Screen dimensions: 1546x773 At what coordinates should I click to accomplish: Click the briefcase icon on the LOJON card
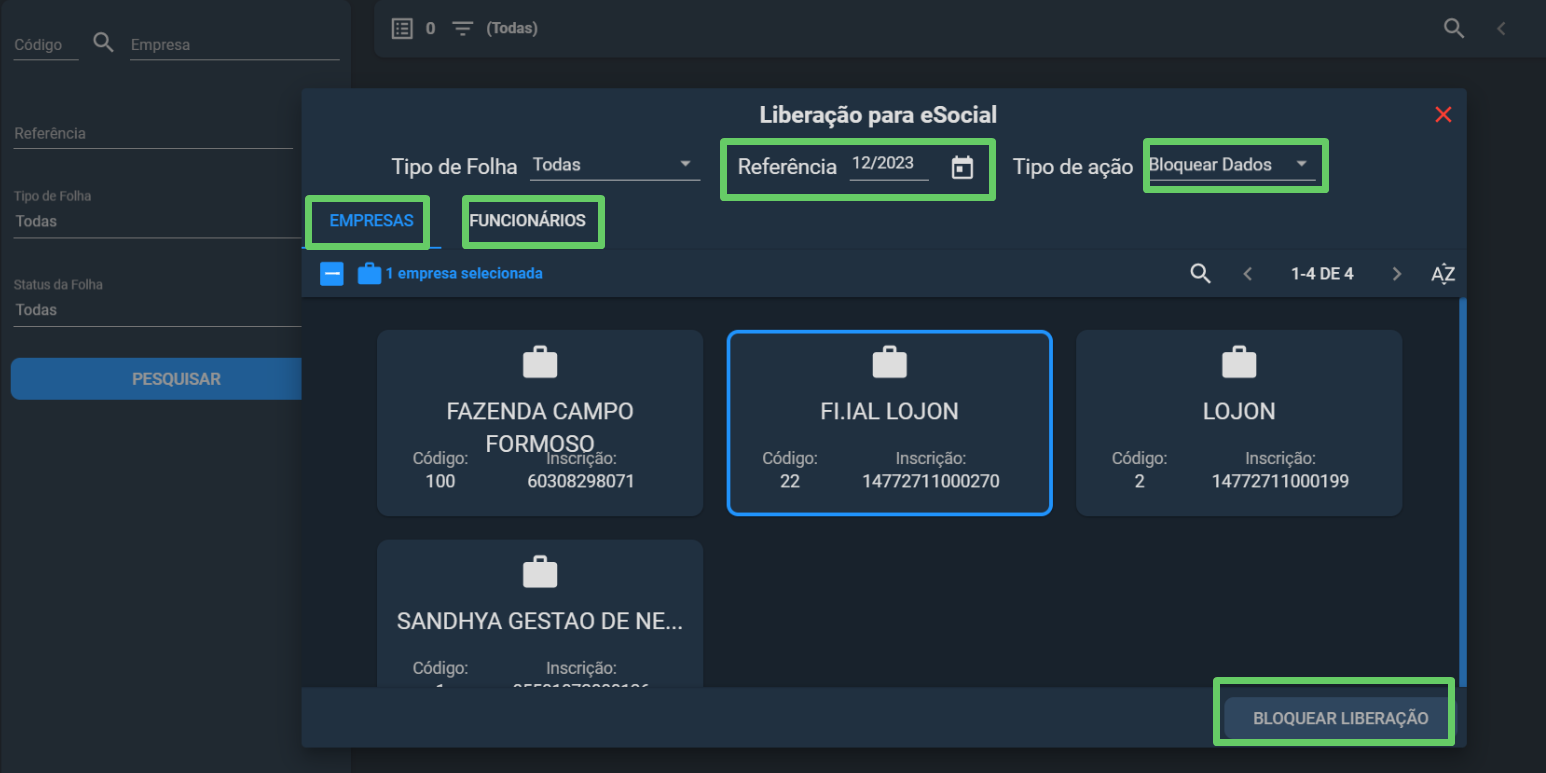point(1239,362)
